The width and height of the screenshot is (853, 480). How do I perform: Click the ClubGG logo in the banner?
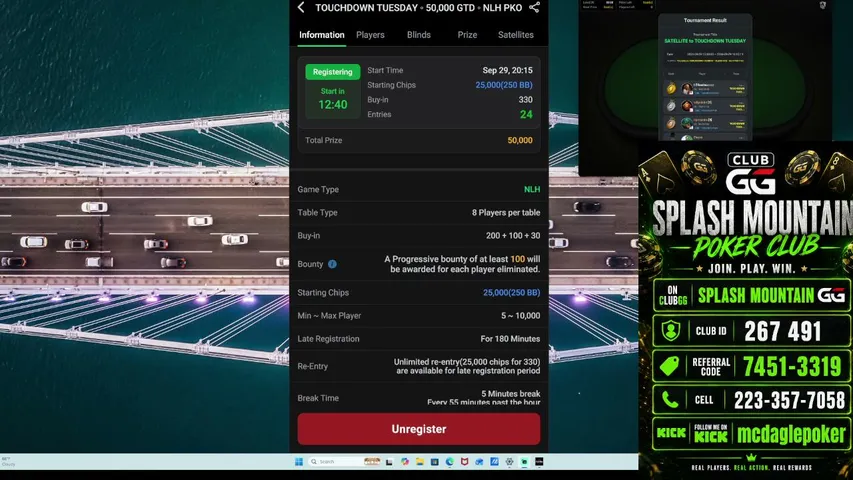[x=751, y=173]
